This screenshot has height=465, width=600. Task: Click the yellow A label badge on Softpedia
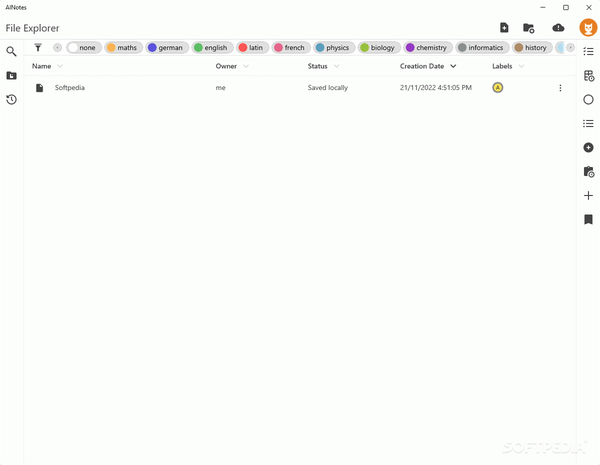(x=497, y=88)
